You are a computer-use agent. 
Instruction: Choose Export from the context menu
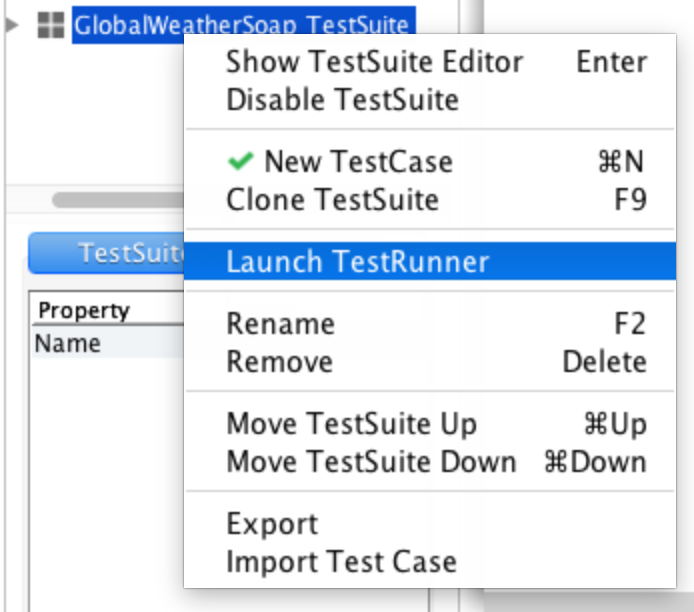[x=430, y=524]
